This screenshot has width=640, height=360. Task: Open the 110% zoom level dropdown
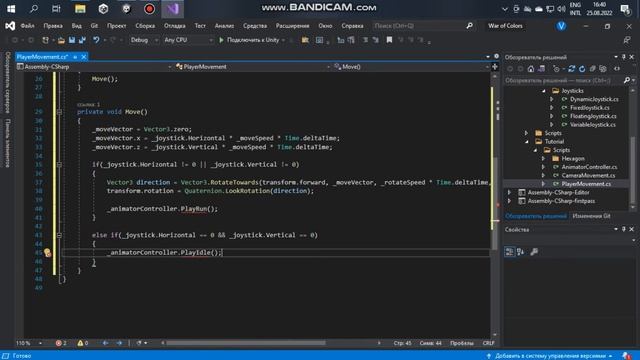point(29,343)
